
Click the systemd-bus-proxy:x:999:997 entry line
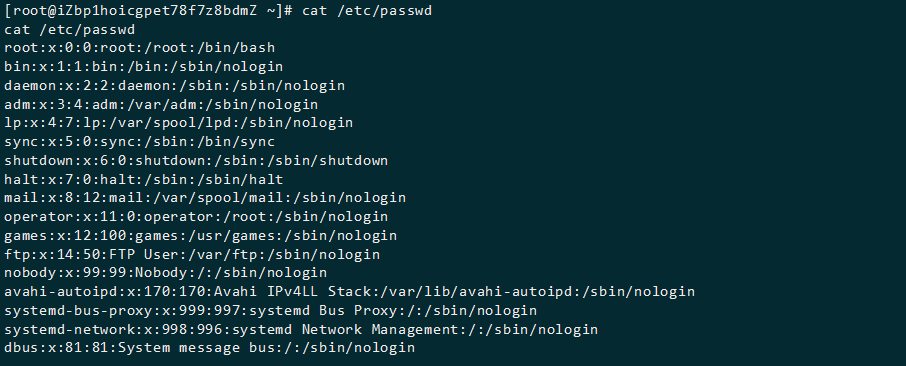[x=270, y=310]
